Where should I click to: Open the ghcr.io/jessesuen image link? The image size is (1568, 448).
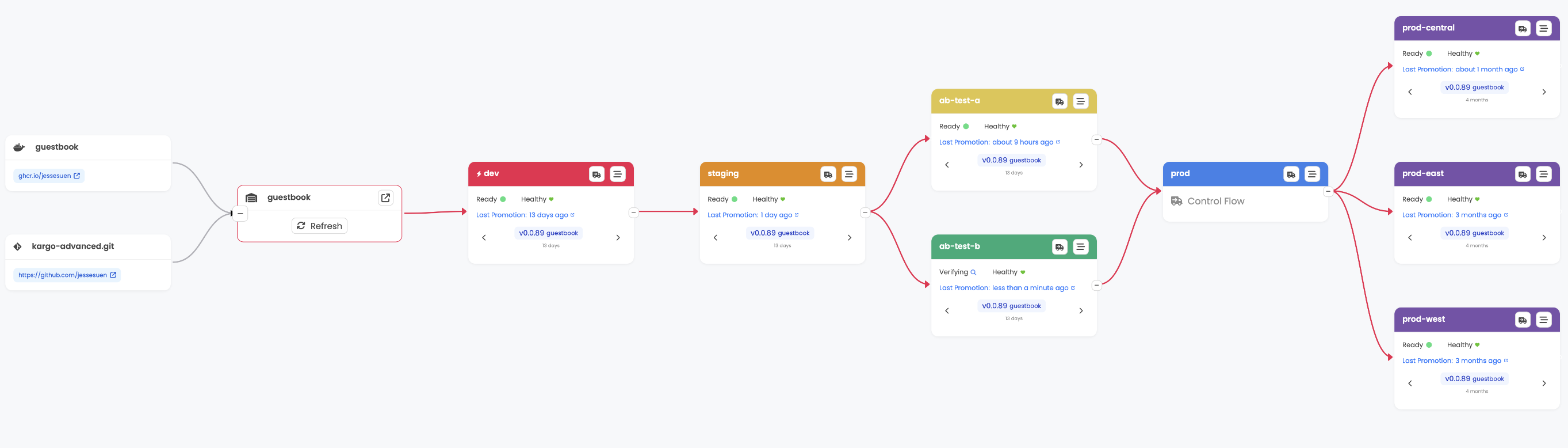click(x=49, y=176)
